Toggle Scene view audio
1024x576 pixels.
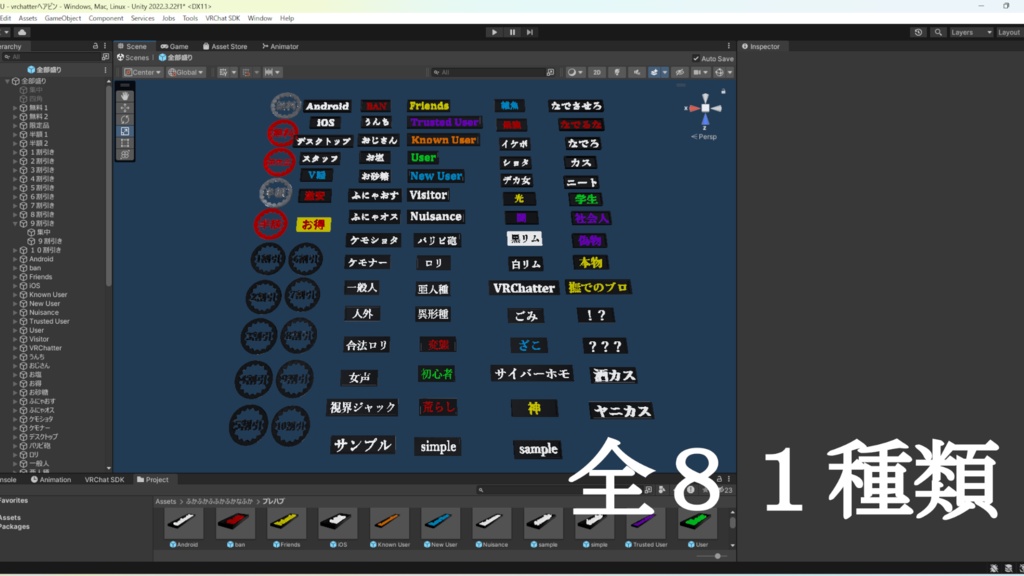pos(637,72)
